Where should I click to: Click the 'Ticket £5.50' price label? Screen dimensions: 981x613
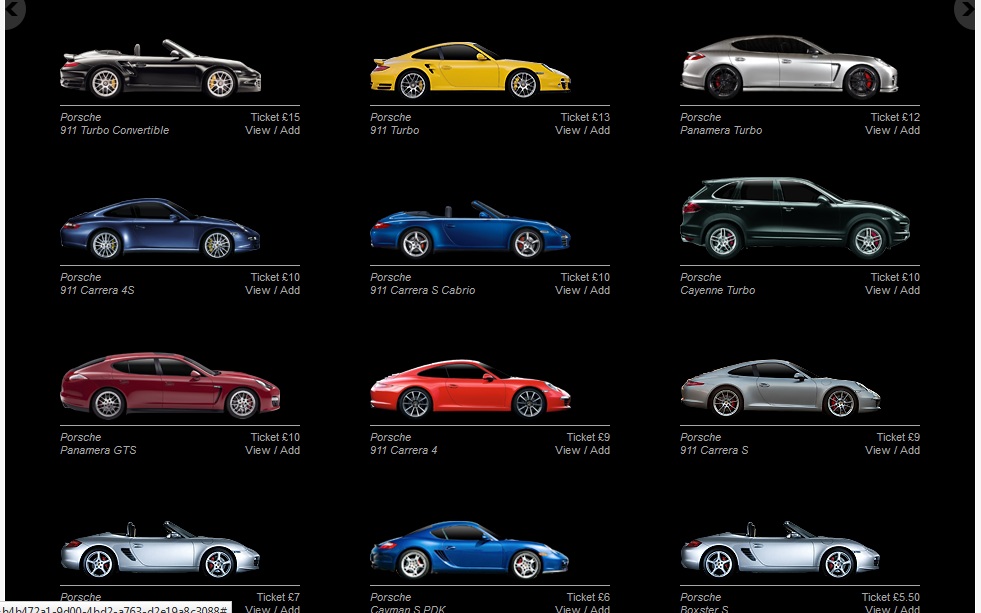[891, 597]
